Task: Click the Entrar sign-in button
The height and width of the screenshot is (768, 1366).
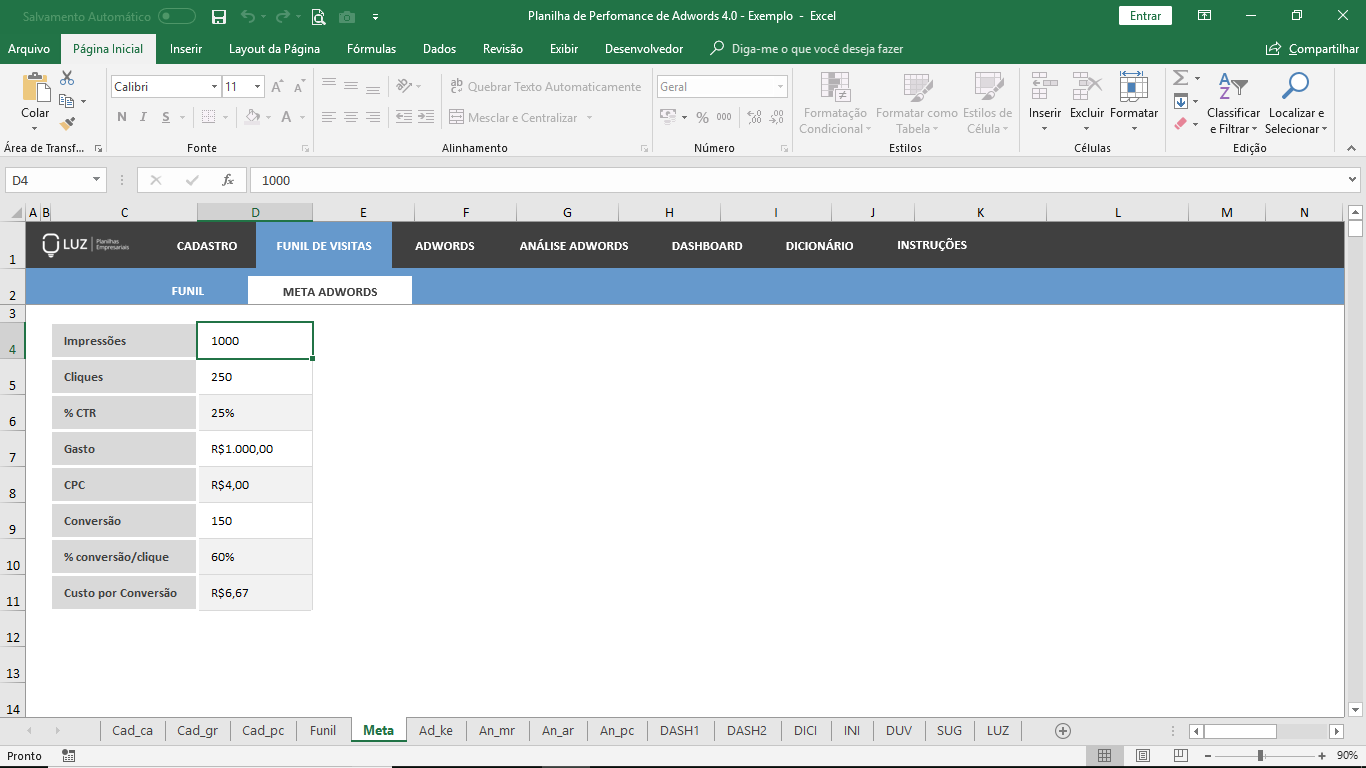Action: tap(1145, 16)
